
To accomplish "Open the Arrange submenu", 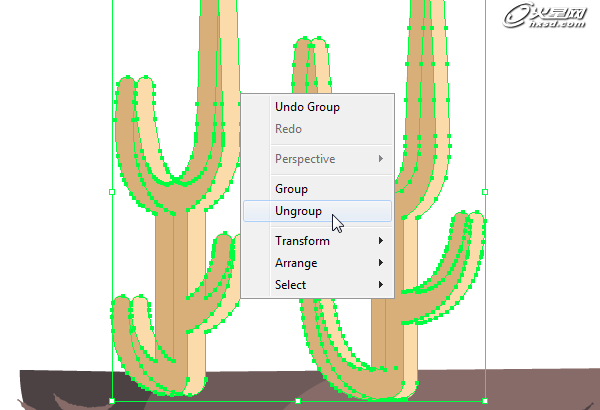I will coord(317,263).
